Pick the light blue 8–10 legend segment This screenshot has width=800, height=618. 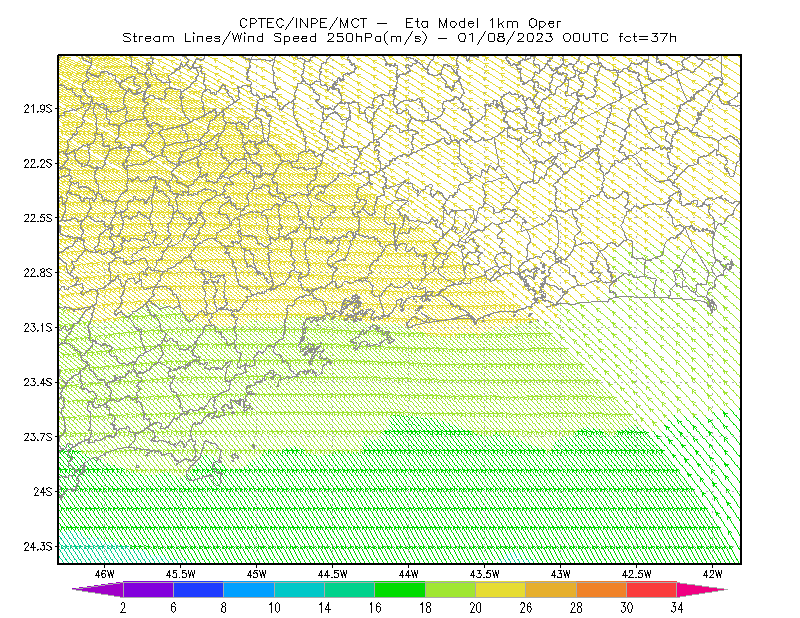pyautogui.click(x=249, y=589)
